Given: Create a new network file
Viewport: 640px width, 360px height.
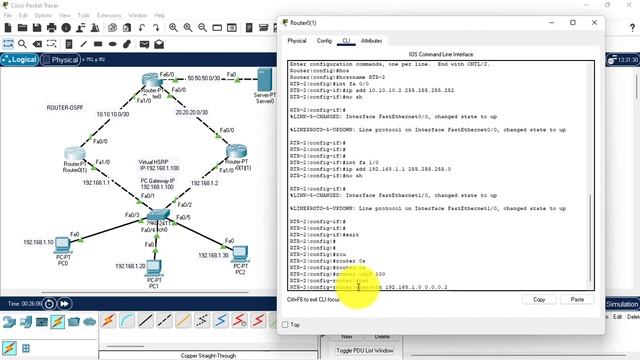Looking at the screenshot, I should [x=8, y=28].
